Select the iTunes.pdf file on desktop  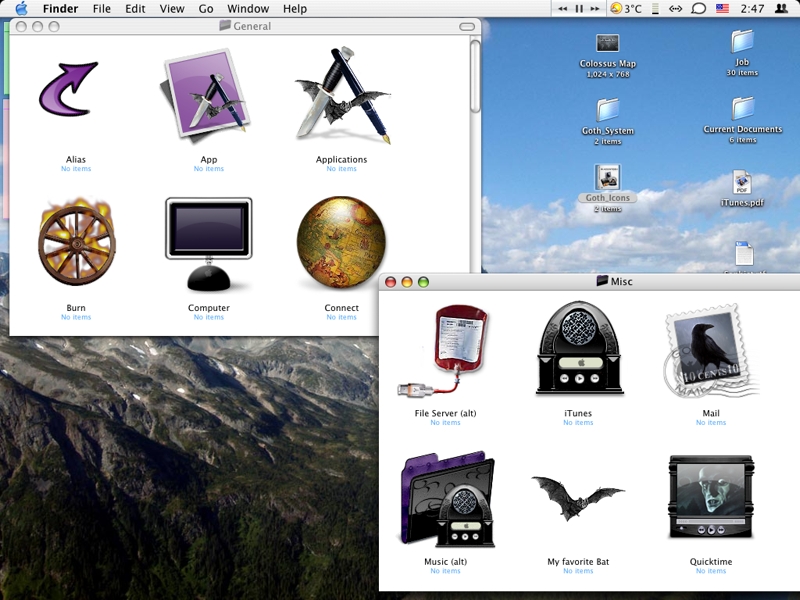[742, 184]
